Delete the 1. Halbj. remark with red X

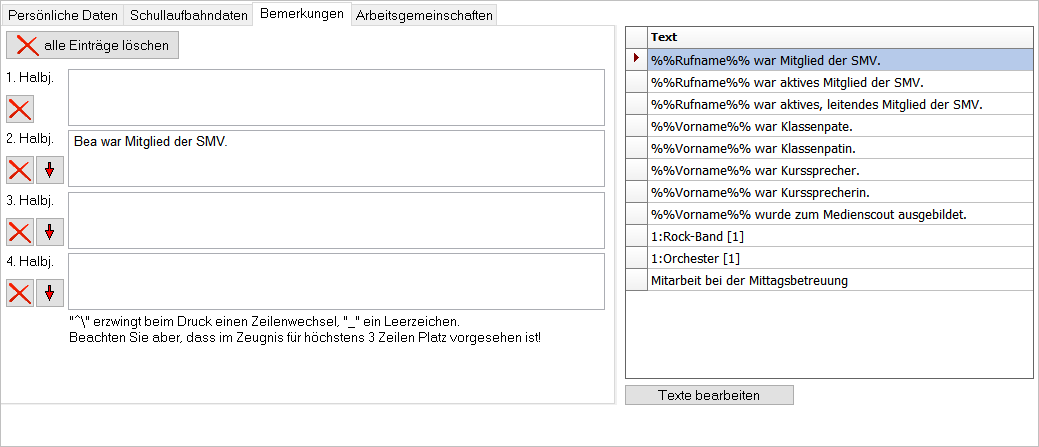coord(20,109)
